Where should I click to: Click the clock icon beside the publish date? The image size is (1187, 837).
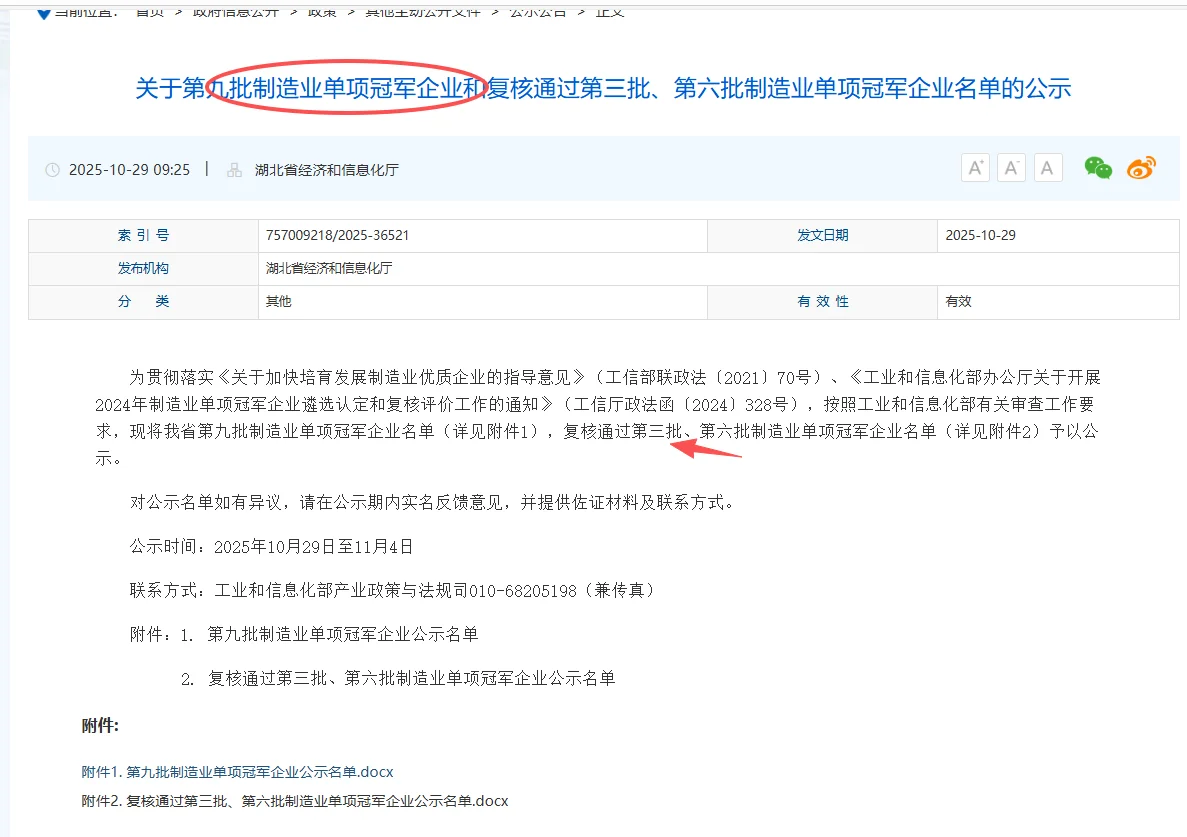click(x=52, y=169)
